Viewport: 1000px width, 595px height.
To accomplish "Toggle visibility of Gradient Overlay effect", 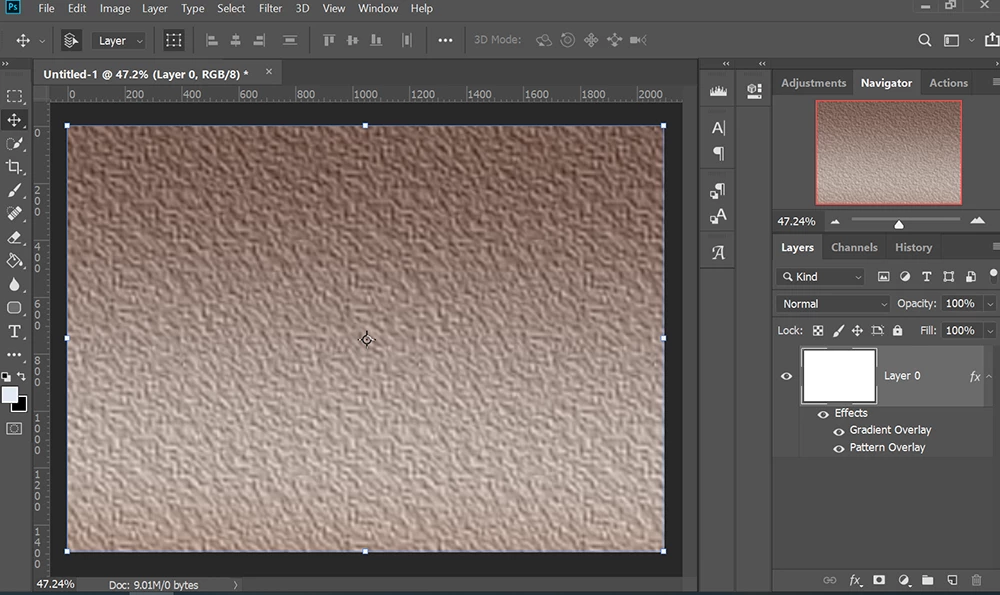I will pos(839,430).
